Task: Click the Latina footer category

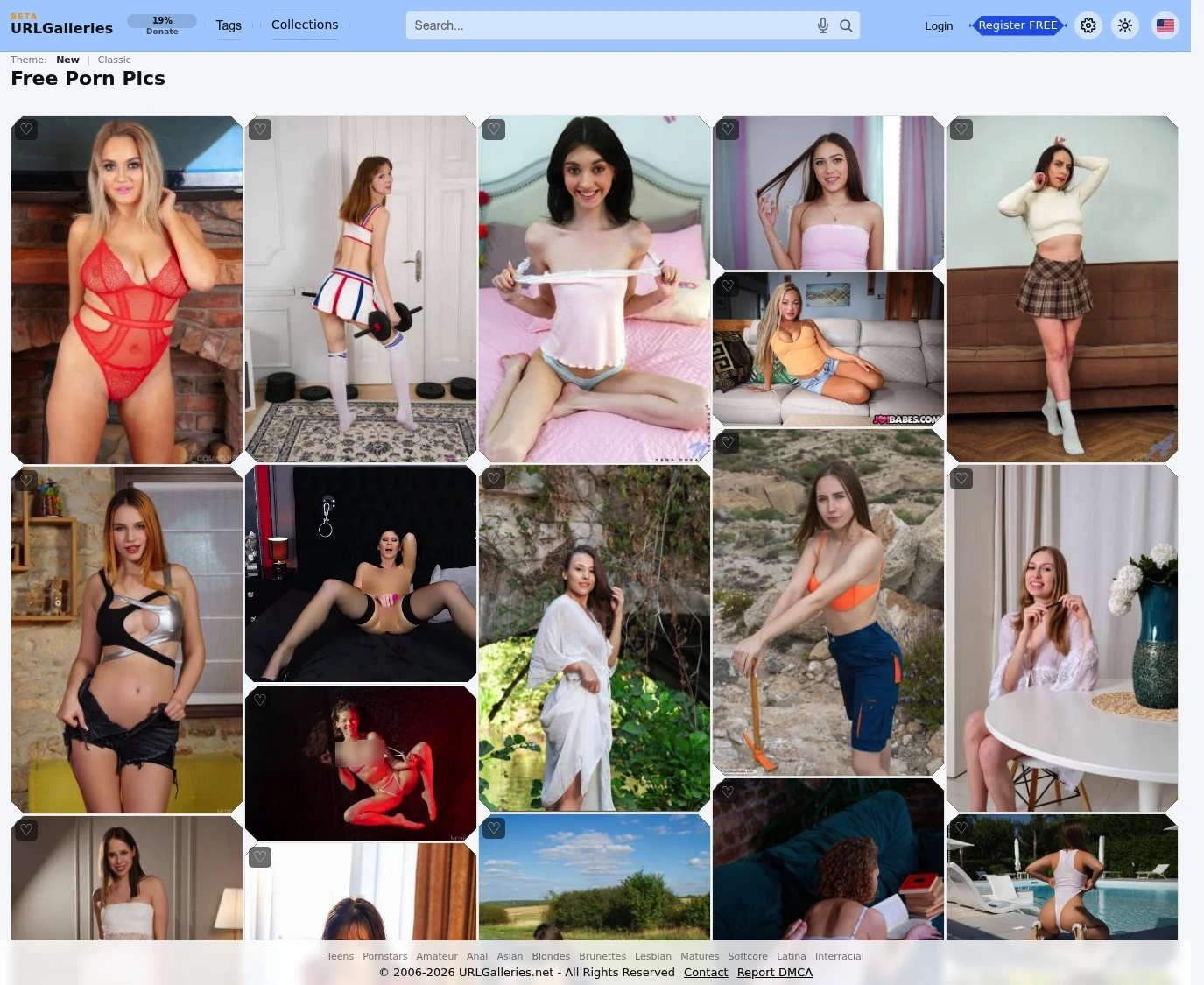Action: click(792, 956)
